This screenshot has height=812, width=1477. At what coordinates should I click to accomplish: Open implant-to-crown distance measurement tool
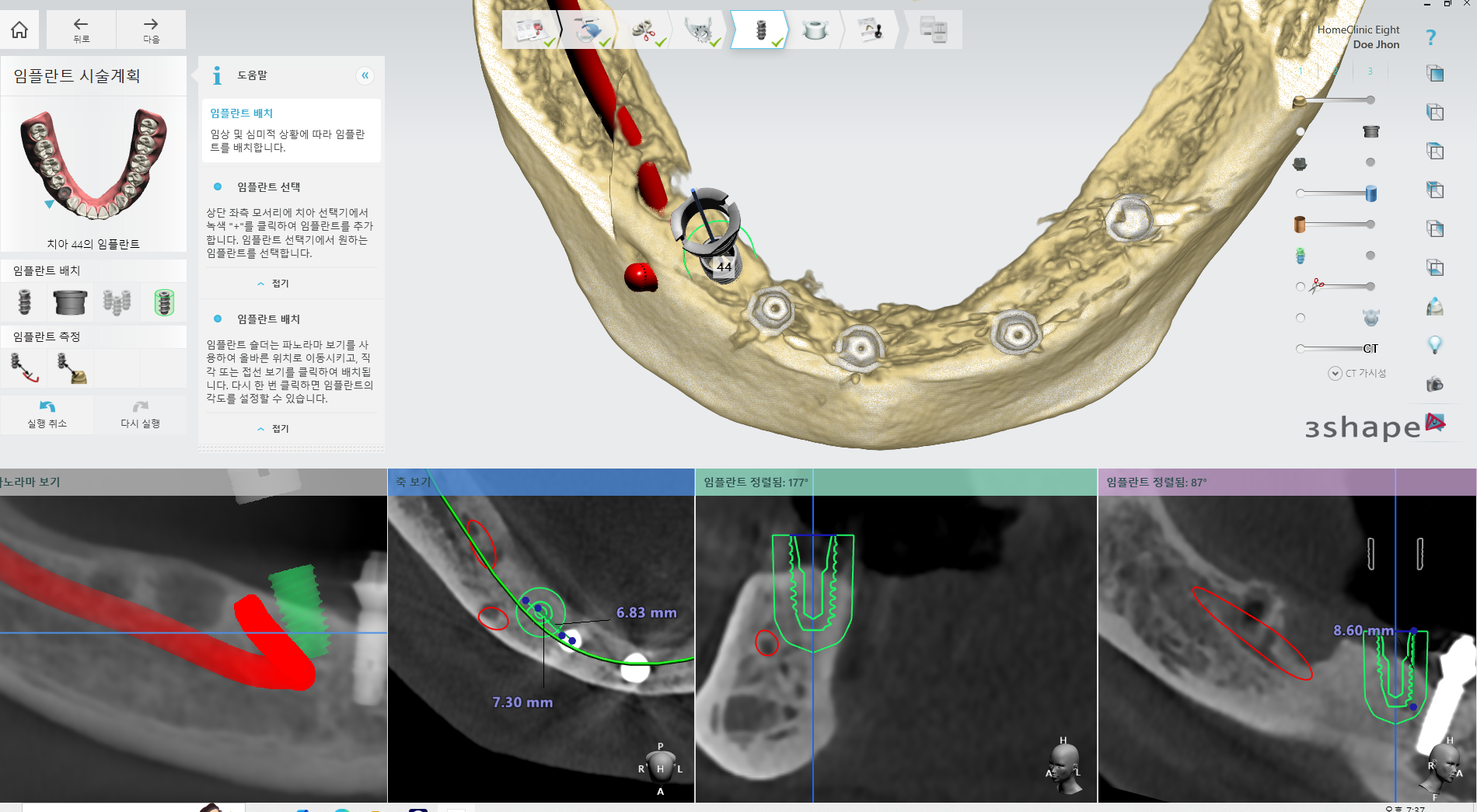click(x=71, y=368)
